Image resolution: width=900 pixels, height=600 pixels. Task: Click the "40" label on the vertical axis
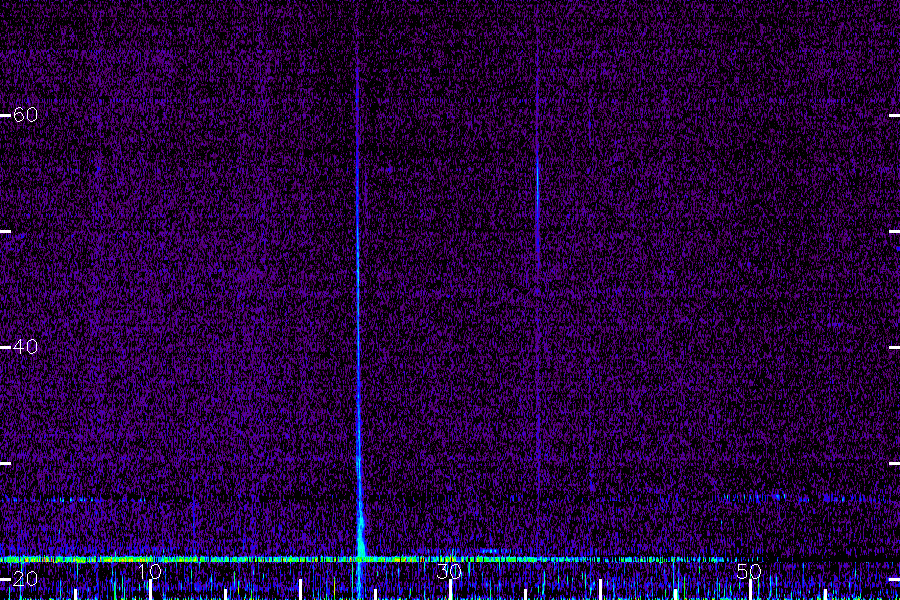(x=25, y=347)
